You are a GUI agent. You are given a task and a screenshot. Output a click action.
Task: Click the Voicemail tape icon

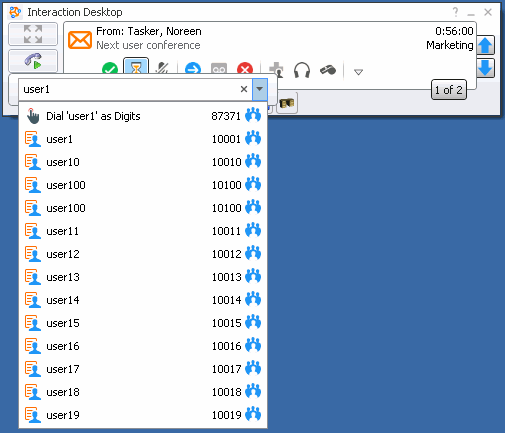(x=219, y=69)
